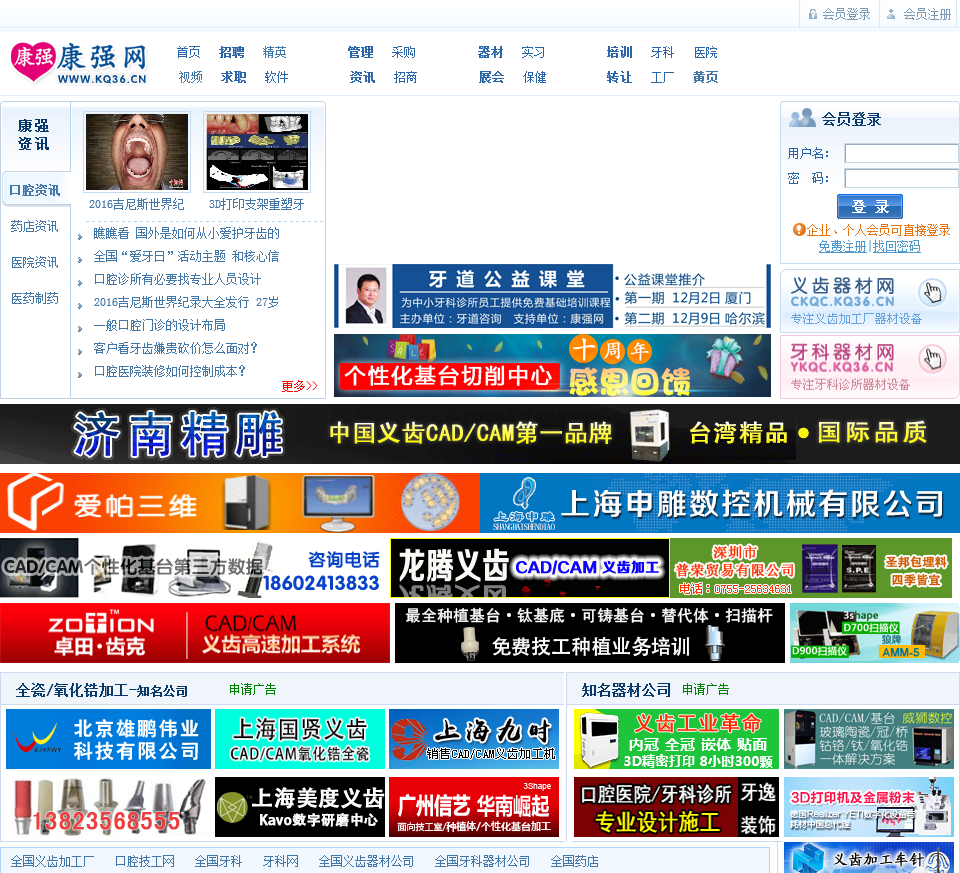Open 会员注册 link at top right
Screen dimensions: 960x873
927,14
